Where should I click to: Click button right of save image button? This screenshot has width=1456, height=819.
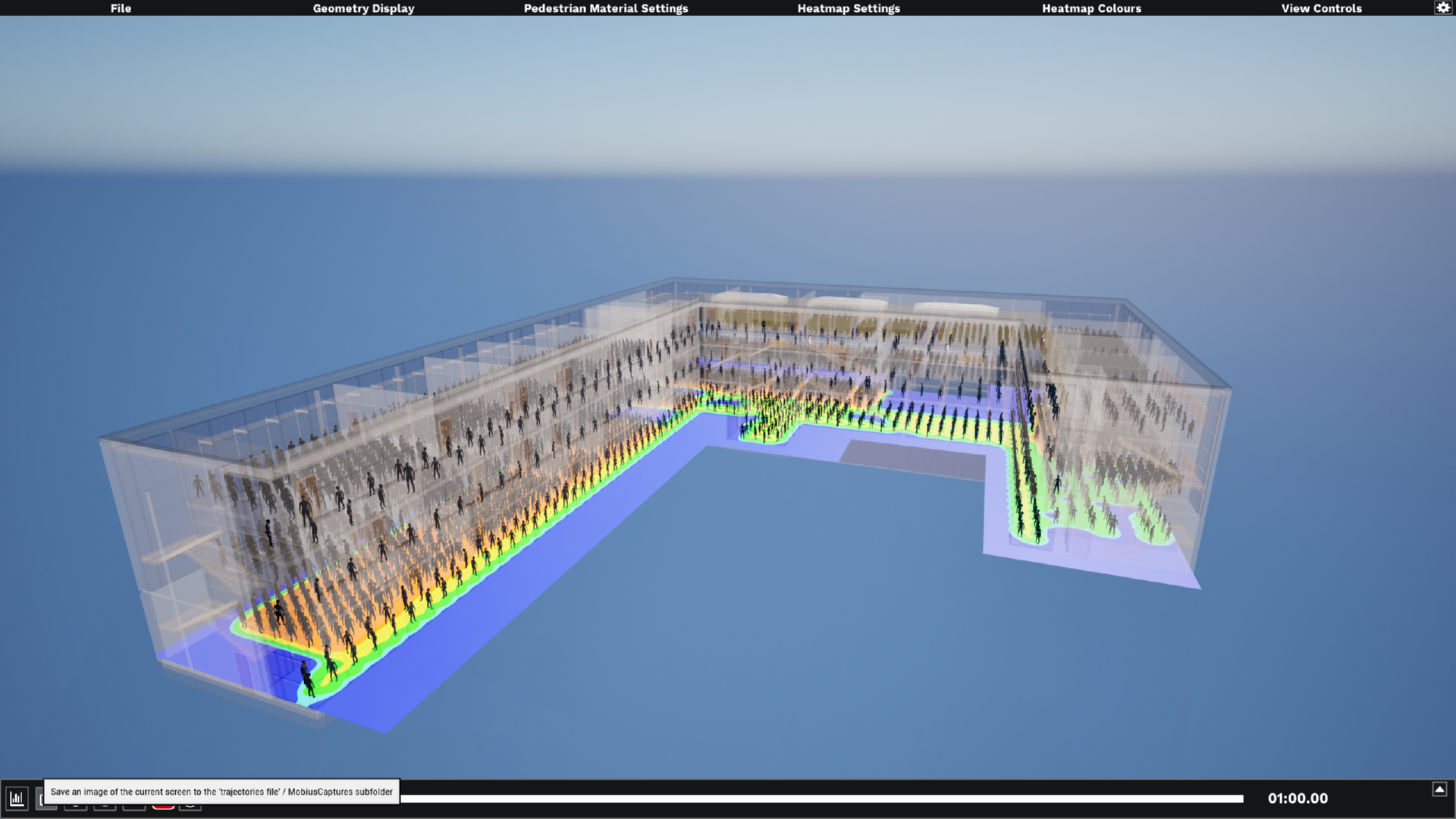tap(75, 805)
